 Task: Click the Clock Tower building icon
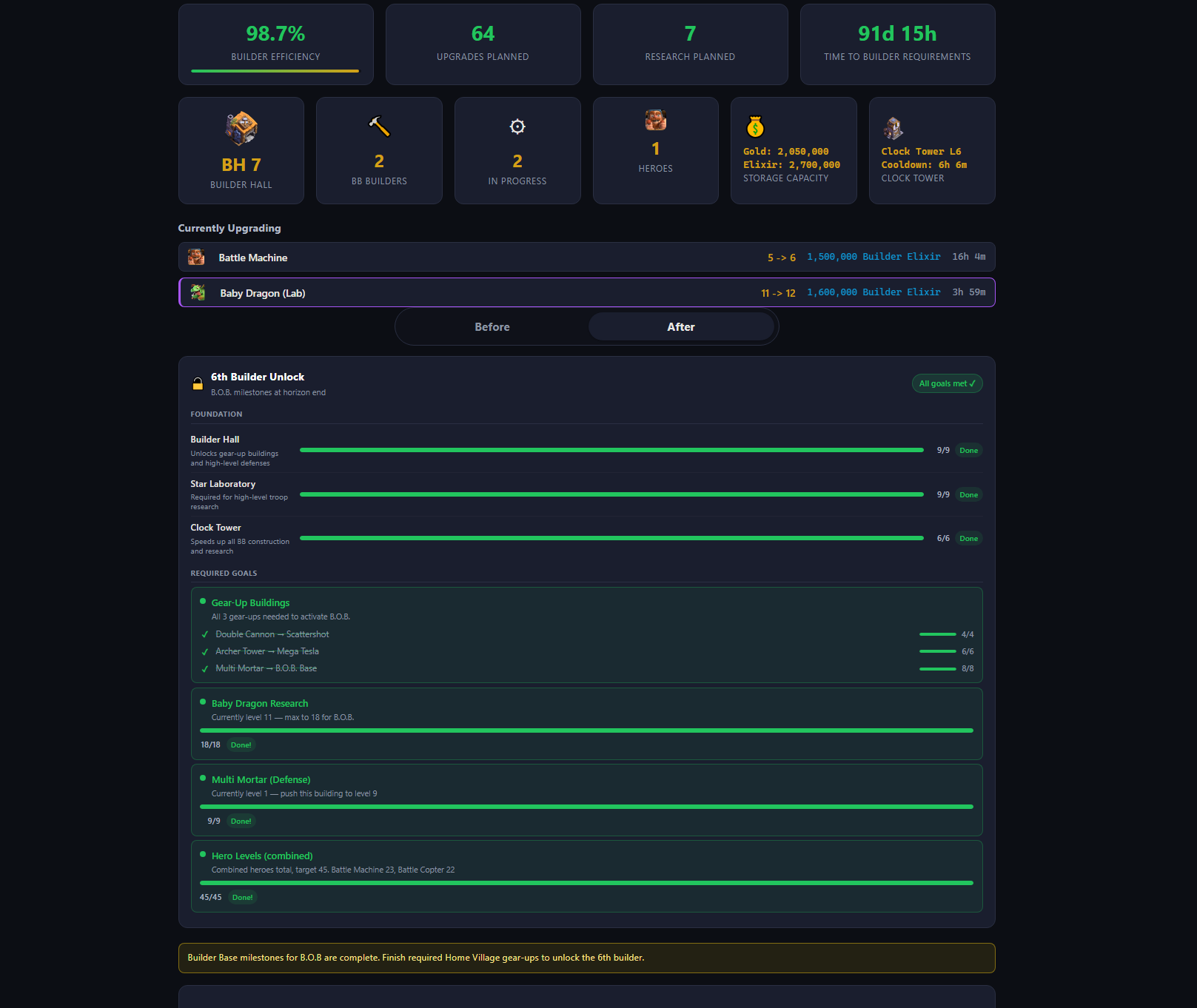pos(893,129)
